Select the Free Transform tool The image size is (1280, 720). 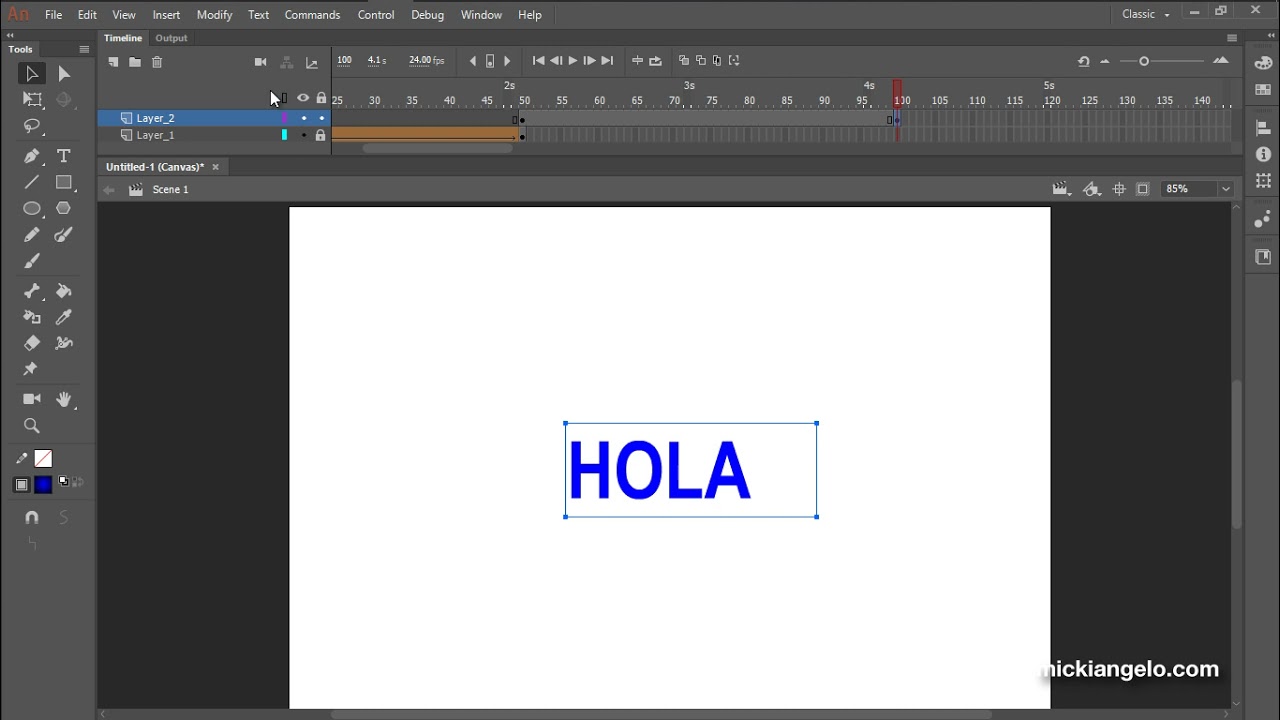32,100
